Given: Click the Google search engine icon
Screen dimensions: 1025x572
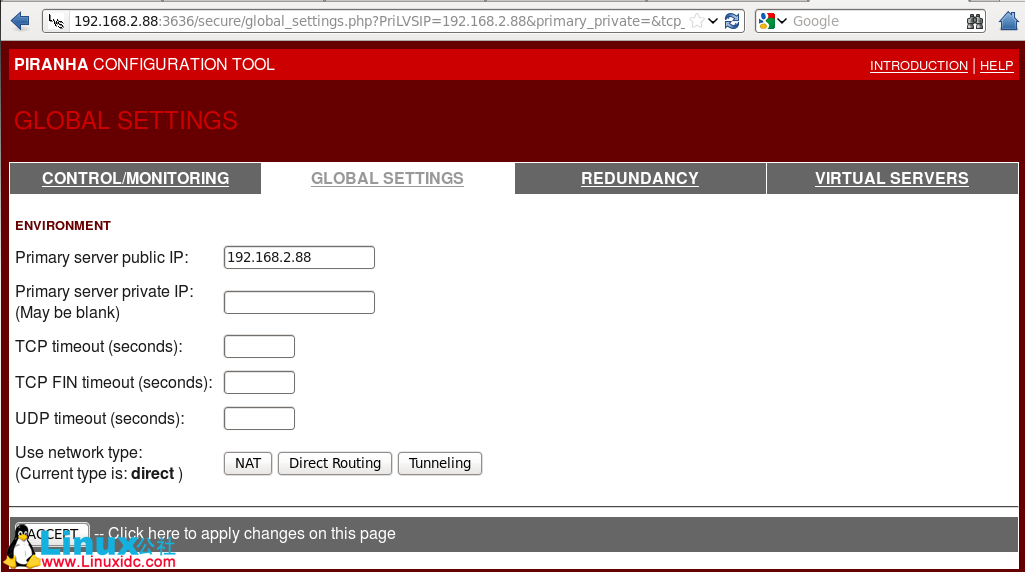Looking at the screenshot, I should (x=767, y=21).
